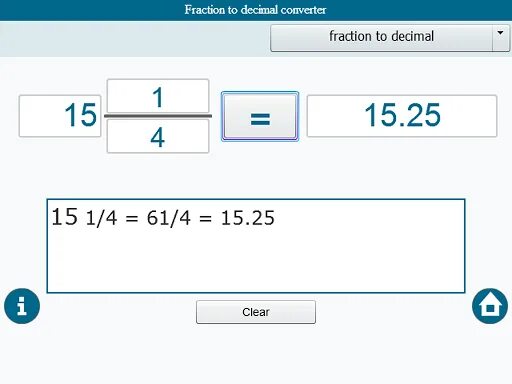Click the empty area of the history box

(x=256, y=262)
